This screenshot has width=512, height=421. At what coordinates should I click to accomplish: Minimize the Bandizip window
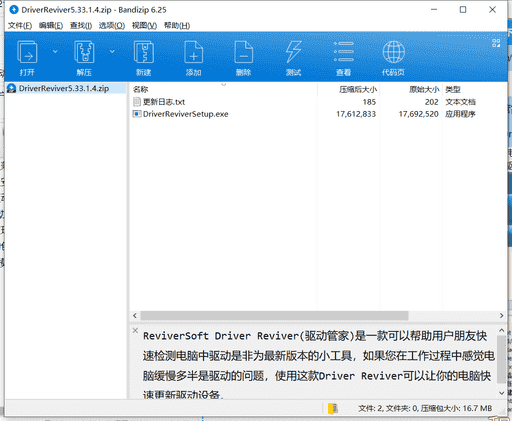click(x=434, y=10)
